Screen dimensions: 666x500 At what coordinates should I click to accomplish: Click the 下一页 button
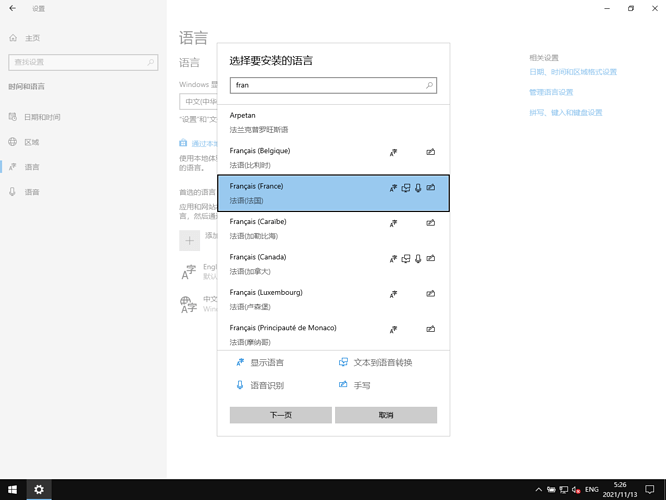(281, 415)
